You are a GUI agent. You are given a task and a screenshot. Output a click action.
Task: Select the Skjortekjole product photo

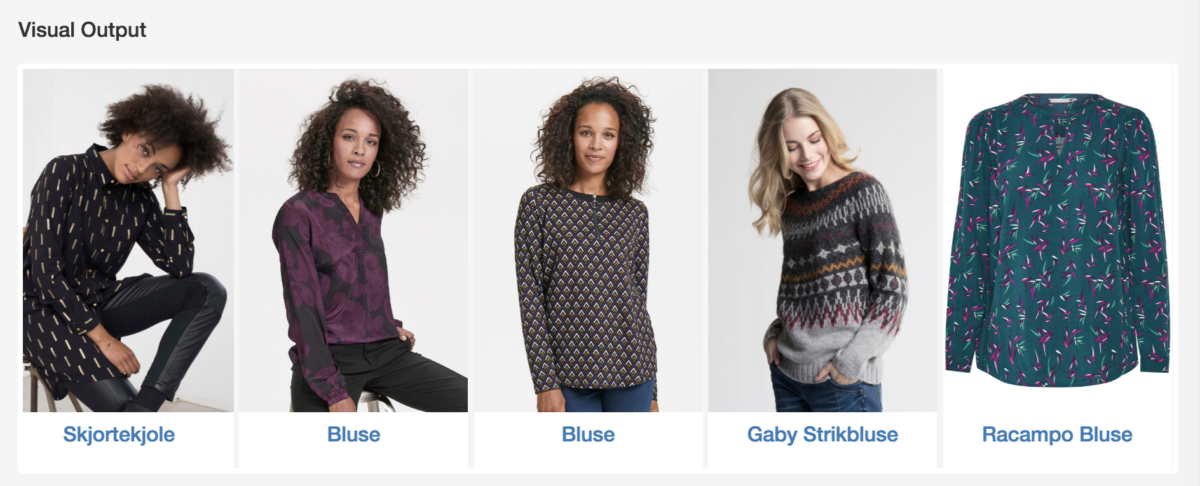click(128, 240)
